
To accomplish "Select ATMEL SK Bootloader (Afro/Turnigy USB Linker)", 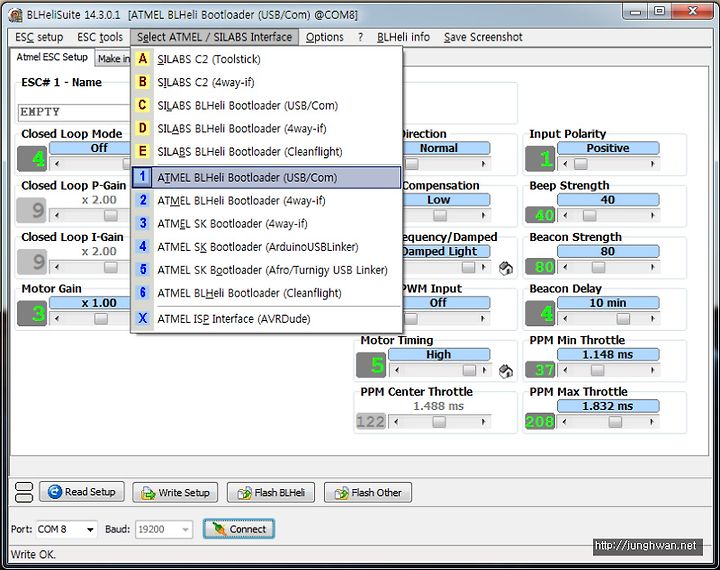I will point(267,270).
